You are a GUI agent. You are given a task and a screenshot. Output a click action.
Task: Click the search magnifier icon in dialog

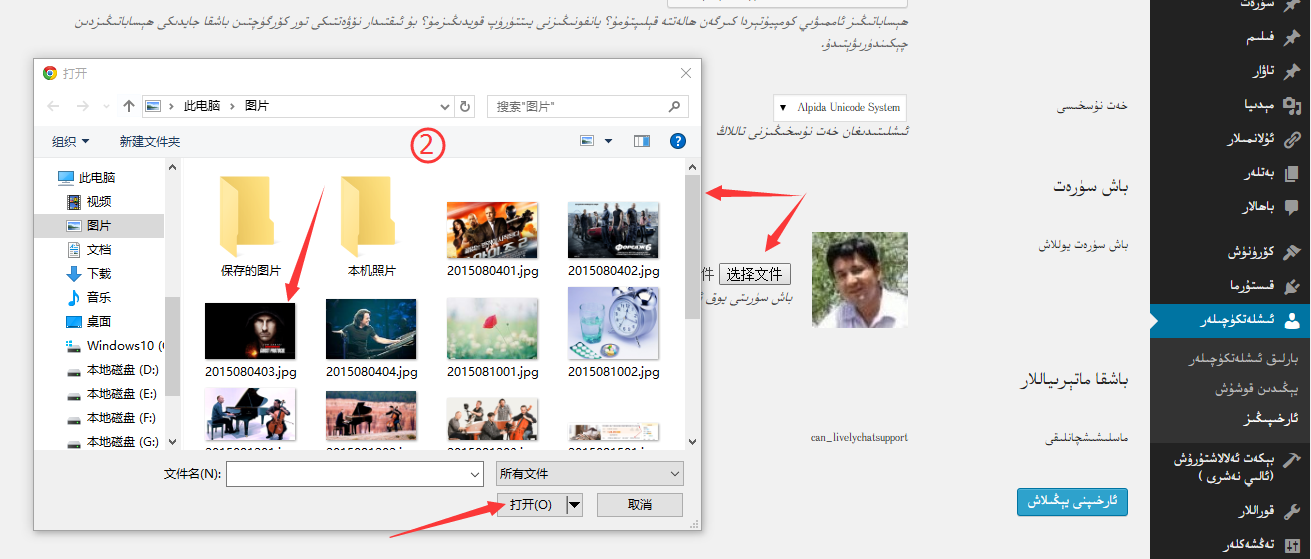coord(676,106)
